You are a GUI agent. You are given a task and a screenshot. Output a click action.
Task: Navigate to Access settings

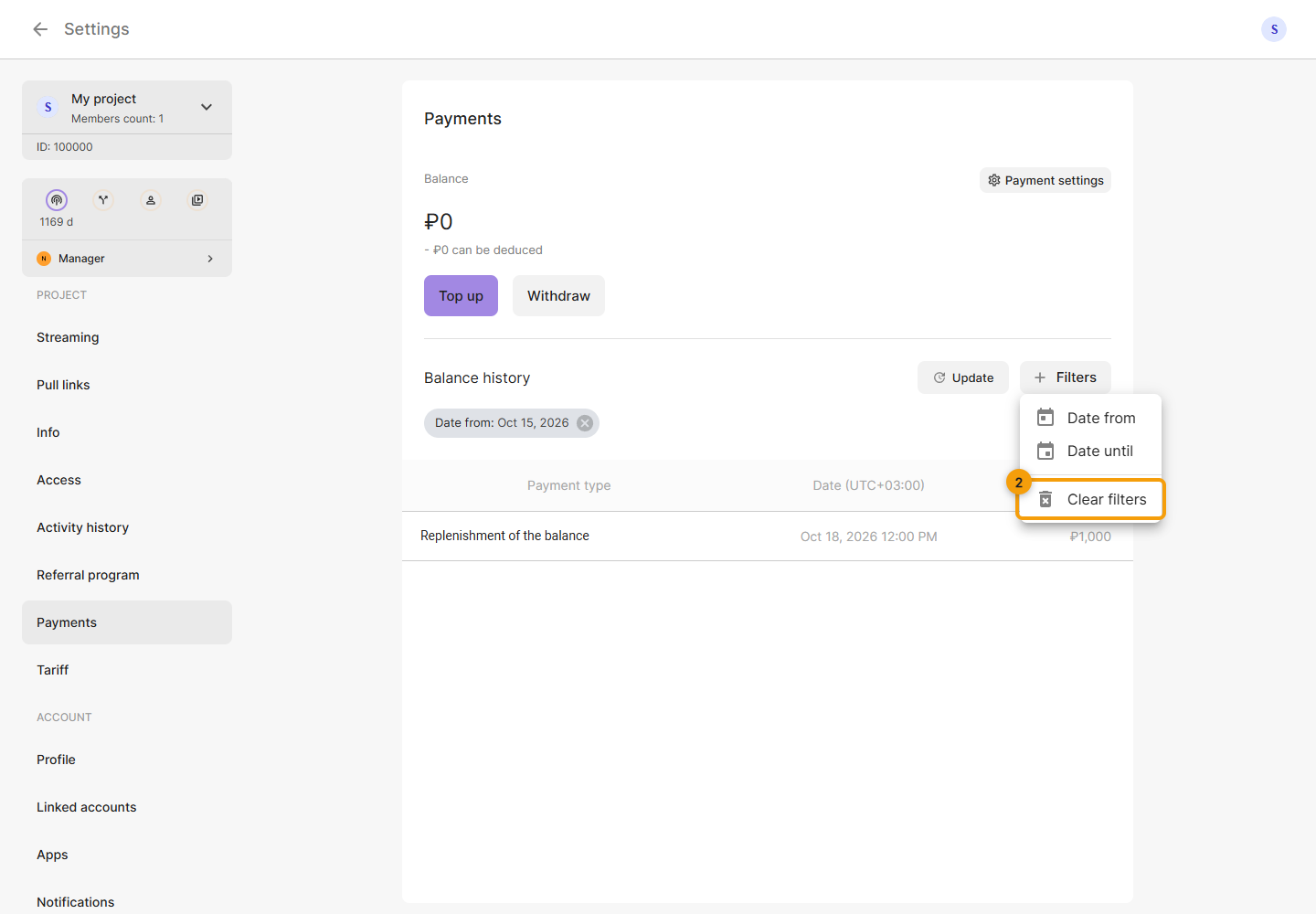[127, 480]
